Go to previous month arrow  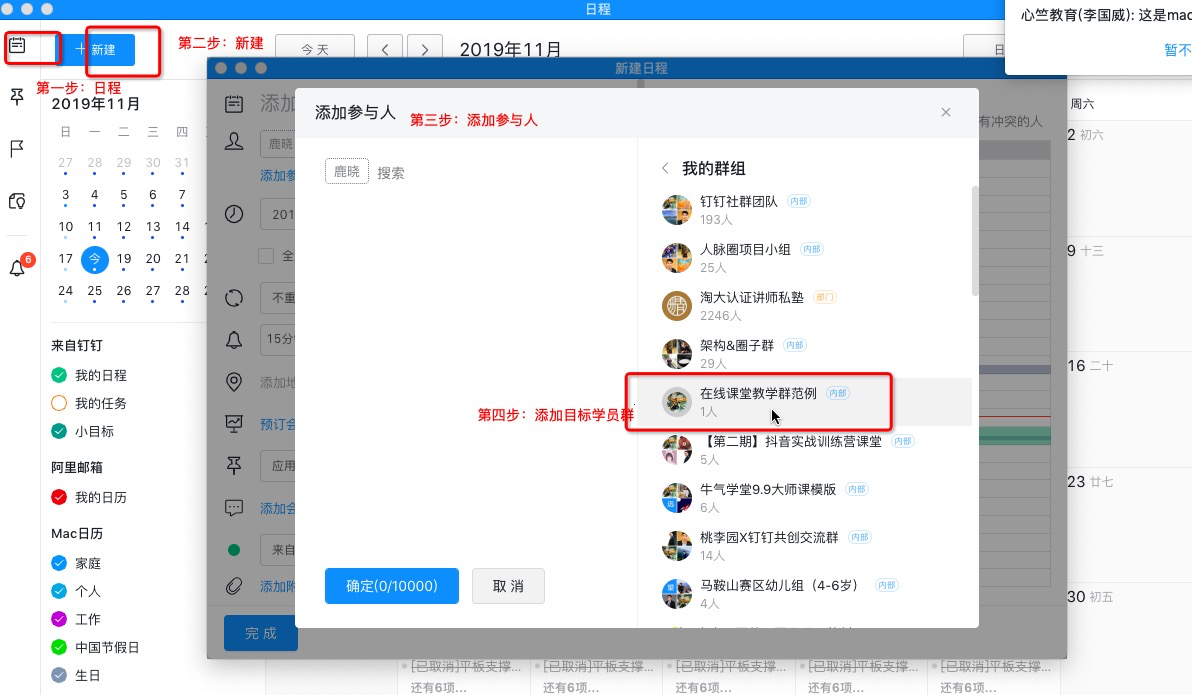tap(385, 49)
